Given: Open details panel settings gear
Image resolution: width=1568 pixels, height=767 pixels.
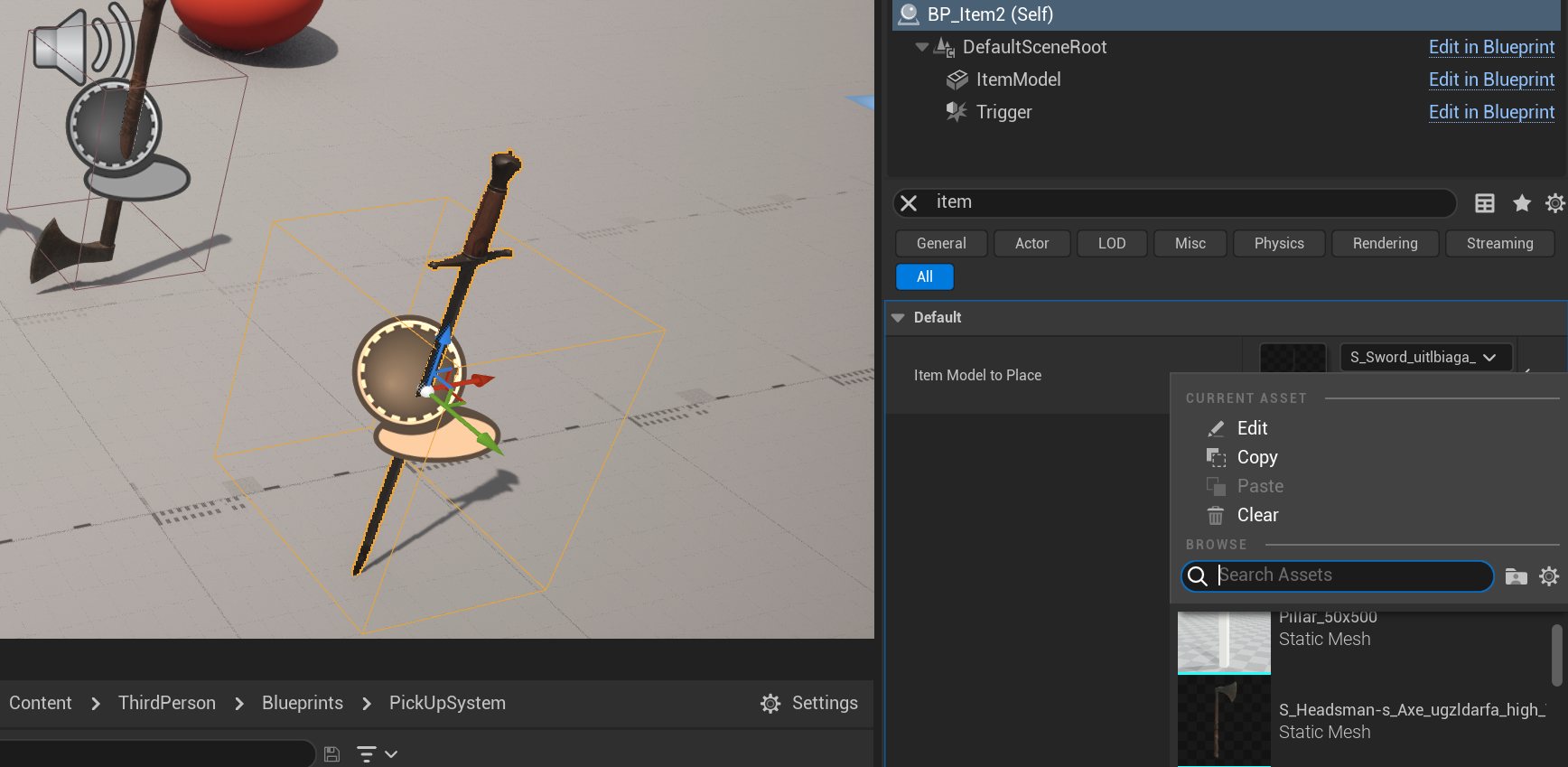Looking at the screenshot, I should (1554, 203).
